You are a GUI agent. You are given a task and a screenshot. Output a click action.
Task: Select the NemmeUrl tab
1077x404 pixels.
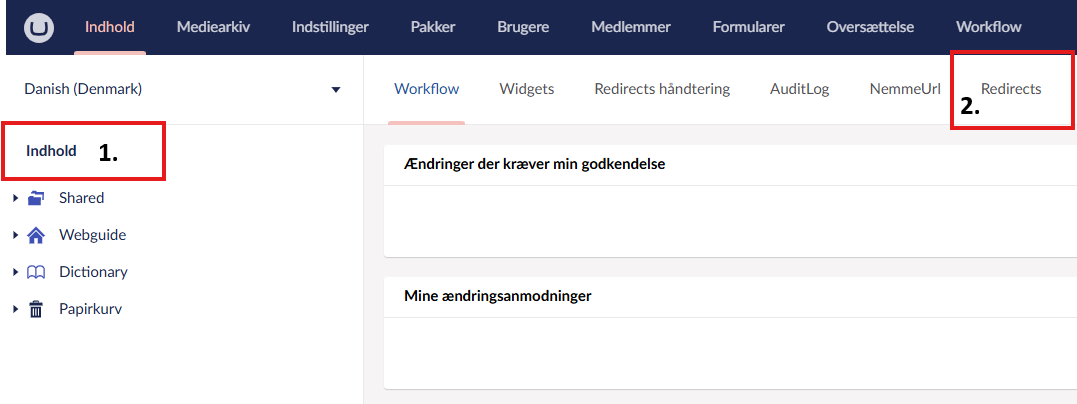pos(905,89)
